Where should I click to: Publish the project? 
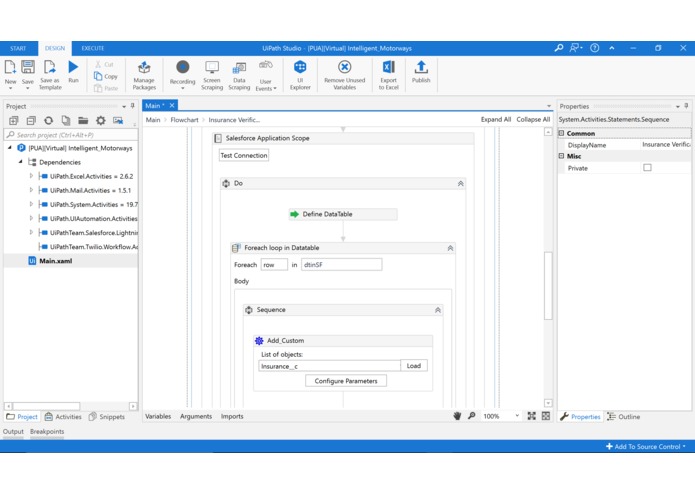click(421, 72)
